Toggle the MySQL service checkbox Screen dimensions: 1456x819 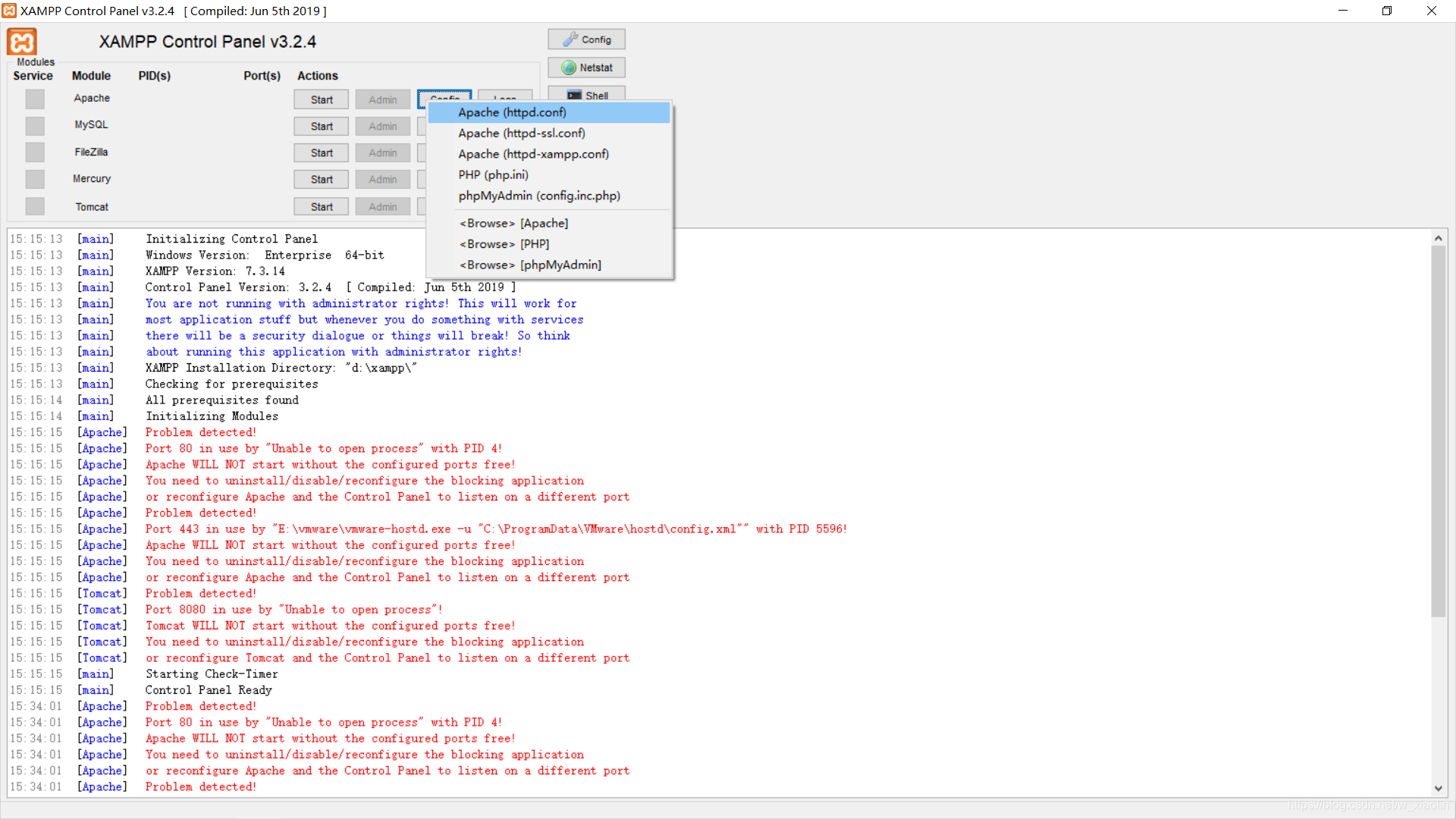(x=35, y=126)
